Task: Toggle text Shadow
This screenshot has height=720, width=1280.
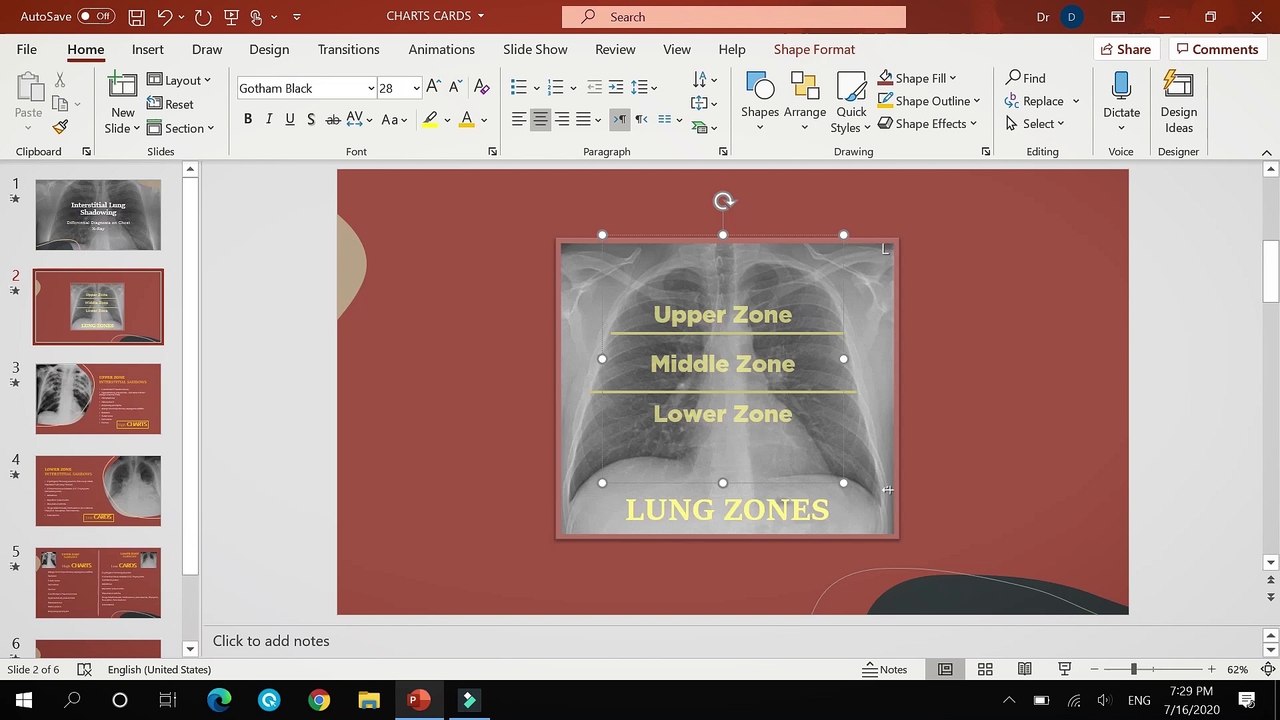Action: (x=311, y=119)
